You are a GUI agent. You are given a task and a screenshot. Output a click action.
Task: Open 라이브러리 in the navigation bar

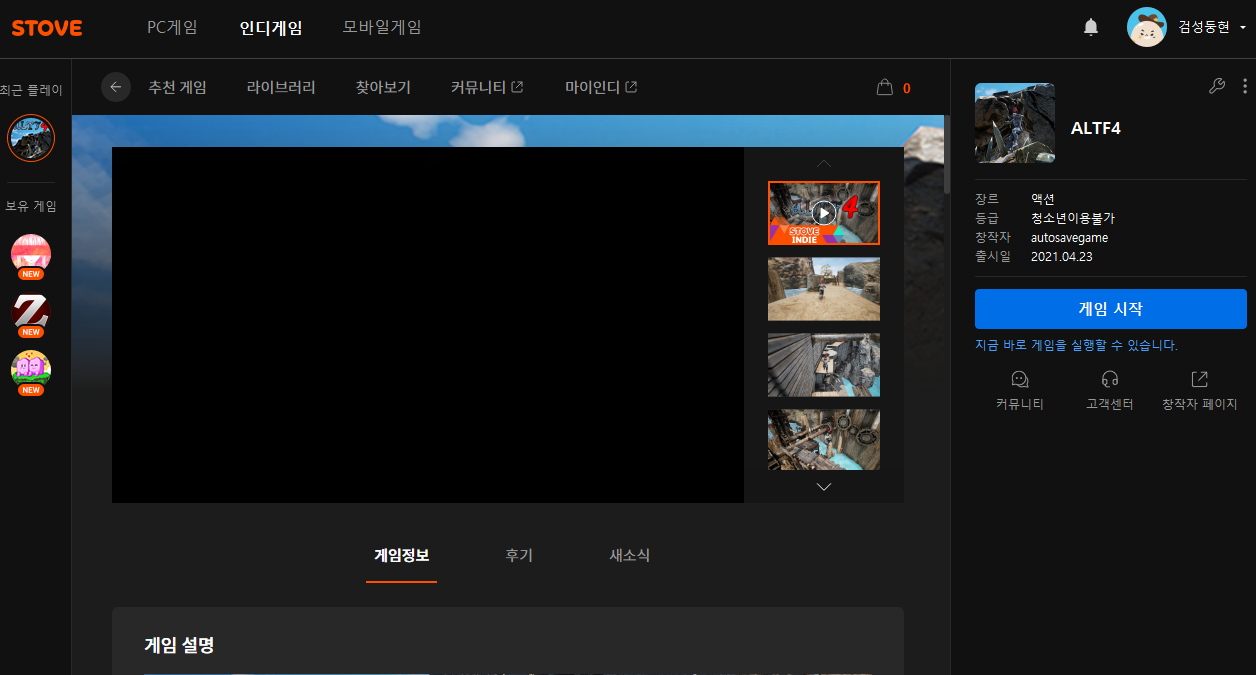[x=281, y=87]
